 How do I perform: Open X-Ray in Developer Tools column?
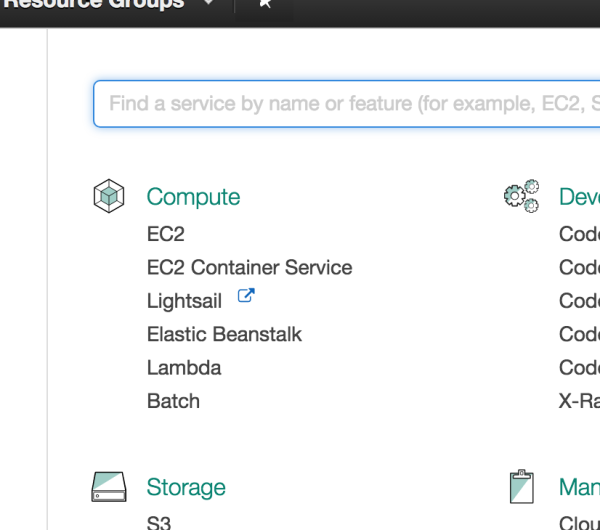(579, 401)
